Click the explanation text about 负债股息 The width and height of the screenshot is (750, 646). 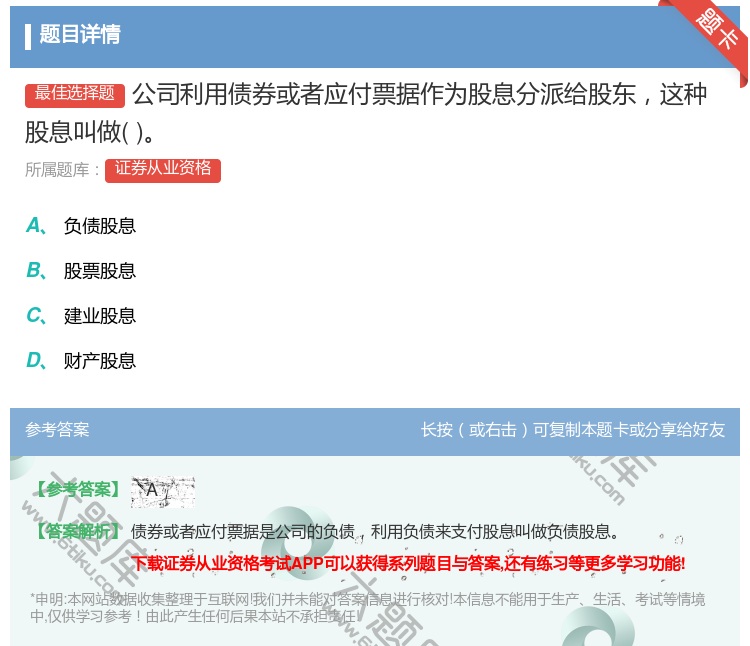tap(375, 531)
